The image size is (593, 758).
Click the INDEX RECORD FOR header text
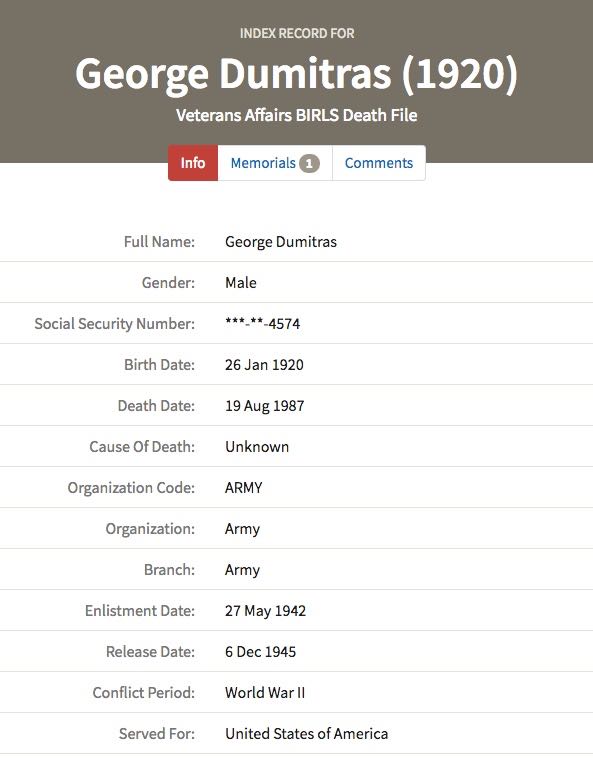click(297, 33)
